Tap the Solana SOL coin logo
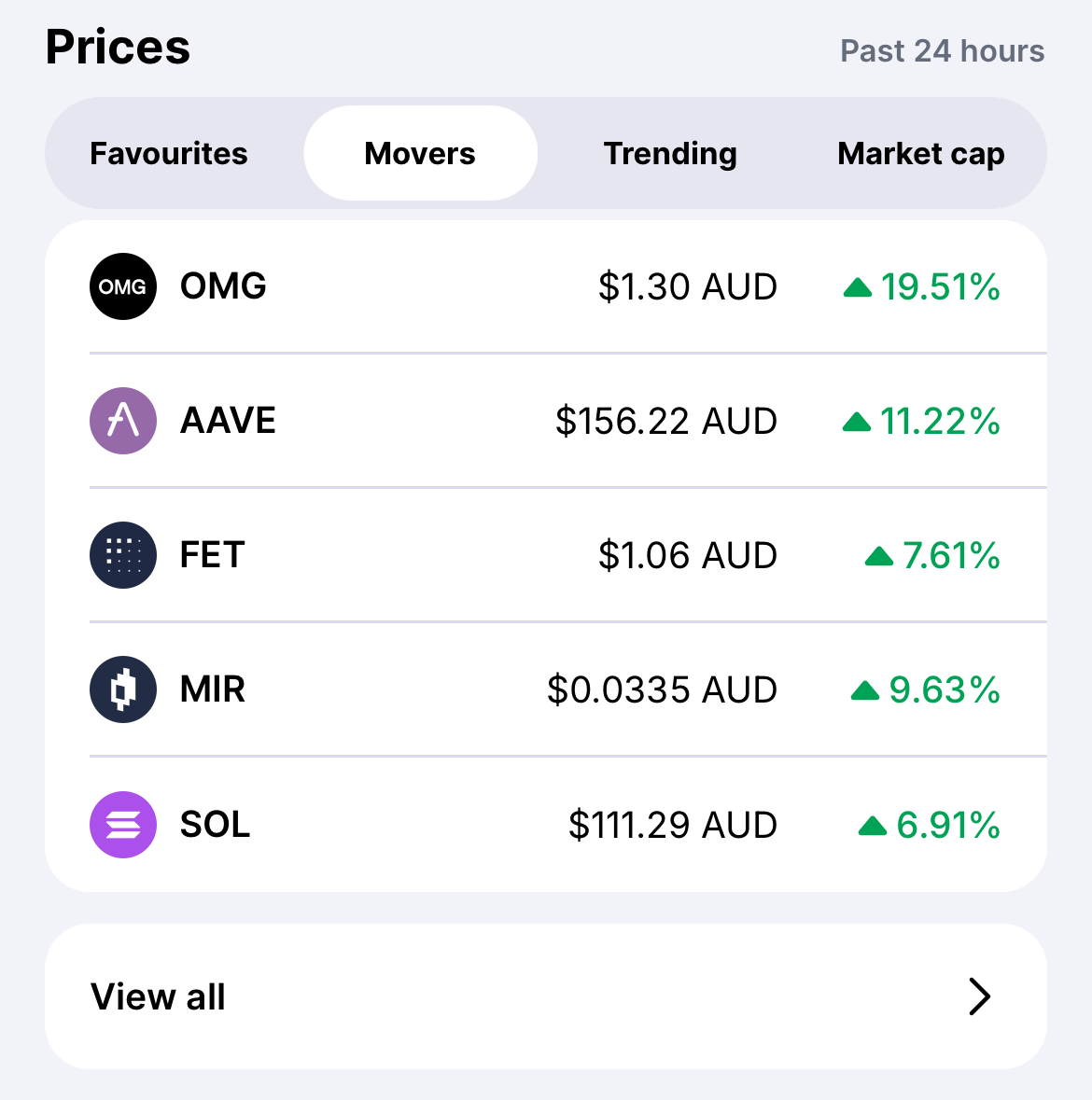Viewport: 1092px width, 1100px height. coord(123,824)
